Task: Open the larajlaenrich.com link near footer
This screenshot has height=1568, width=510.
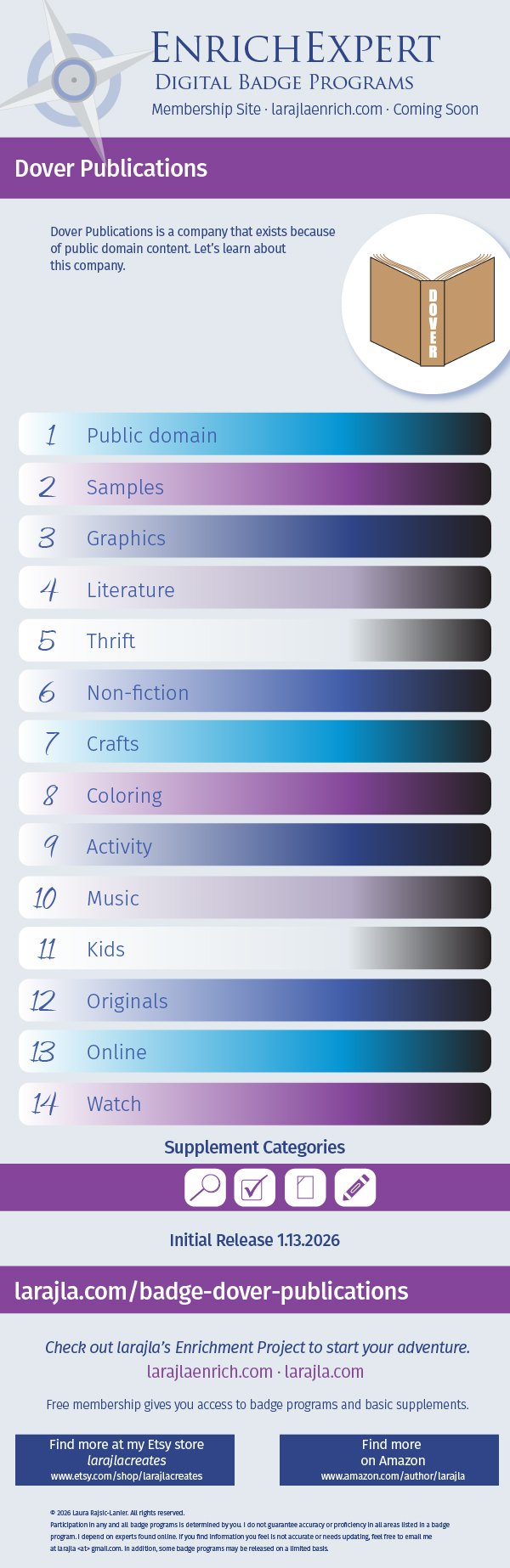Action: click(x=209, y=1372)
